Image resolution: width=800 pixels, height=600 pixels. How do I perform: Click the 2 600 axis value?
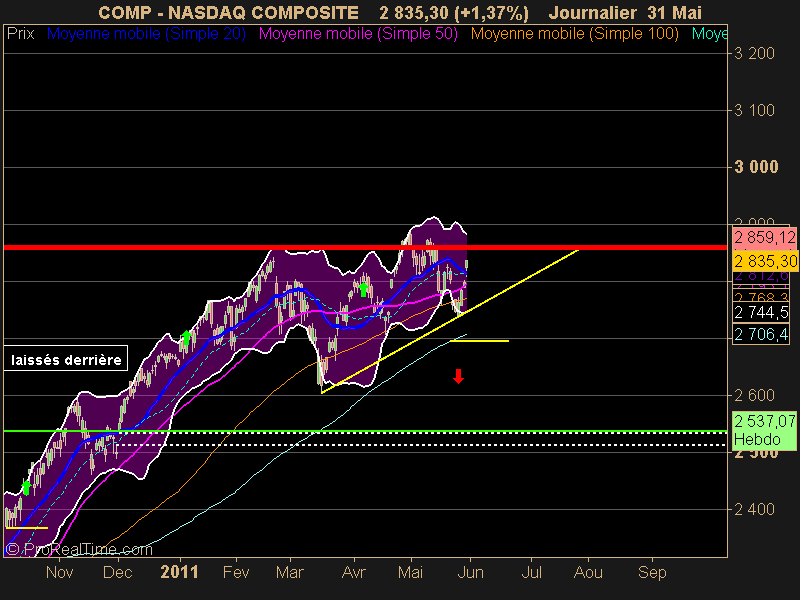pos(754,395)
